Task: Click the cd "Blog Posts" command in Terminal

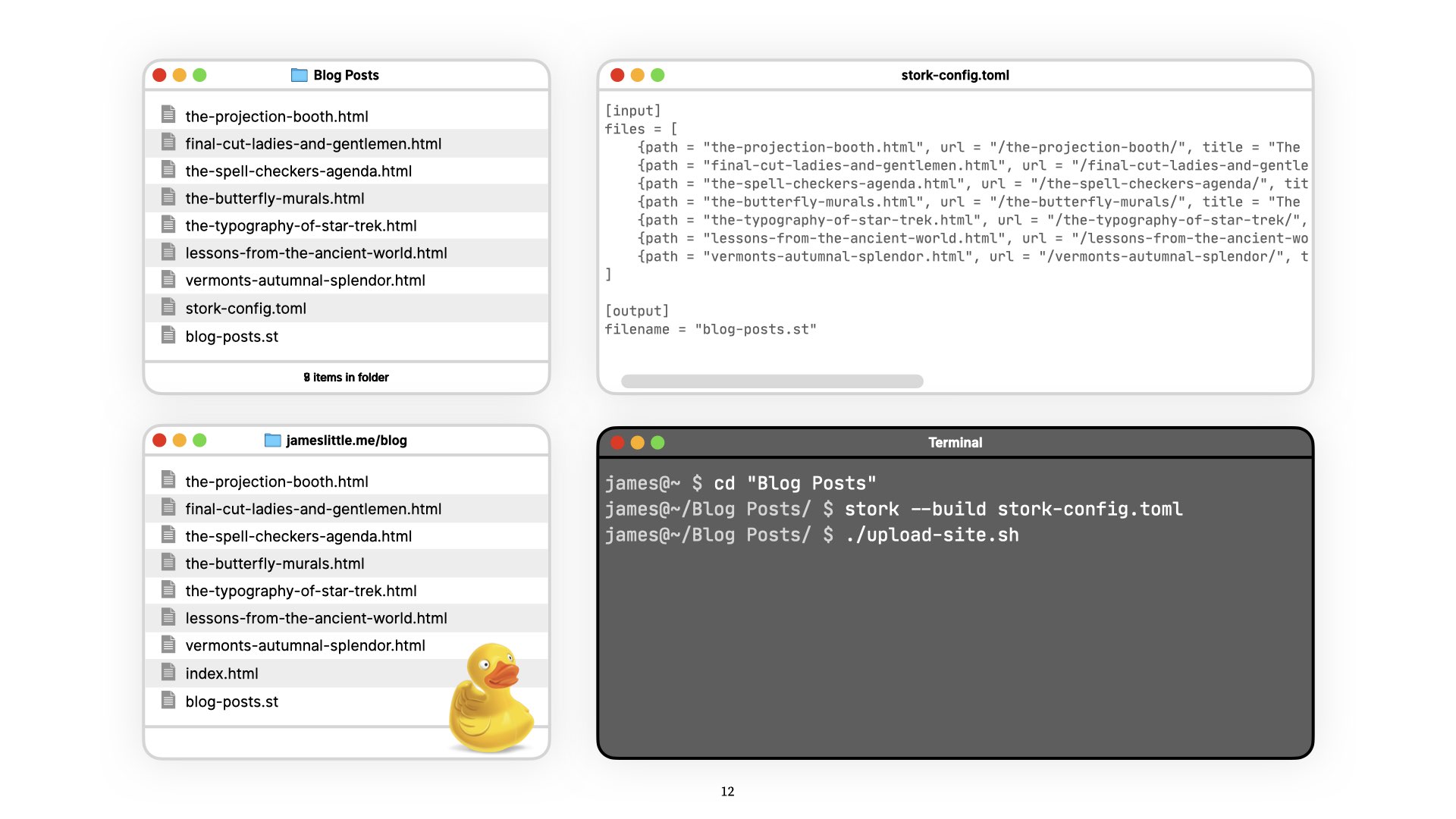Action: click(795, 483)
